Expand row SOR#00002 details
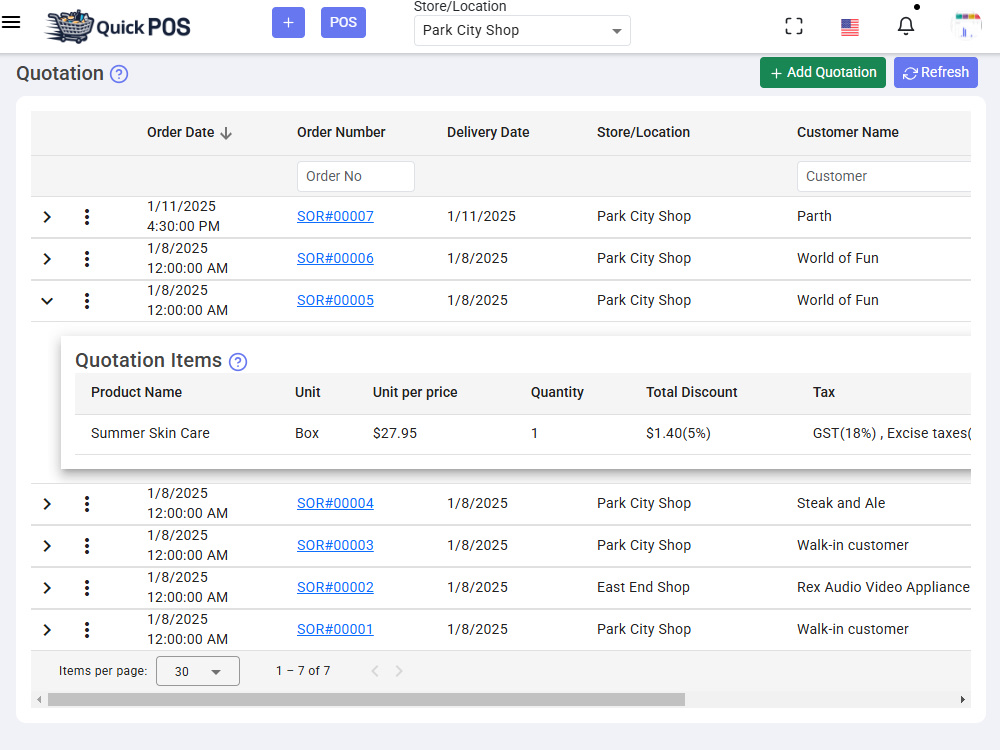 pyautogui.click(x=47, y=588)
